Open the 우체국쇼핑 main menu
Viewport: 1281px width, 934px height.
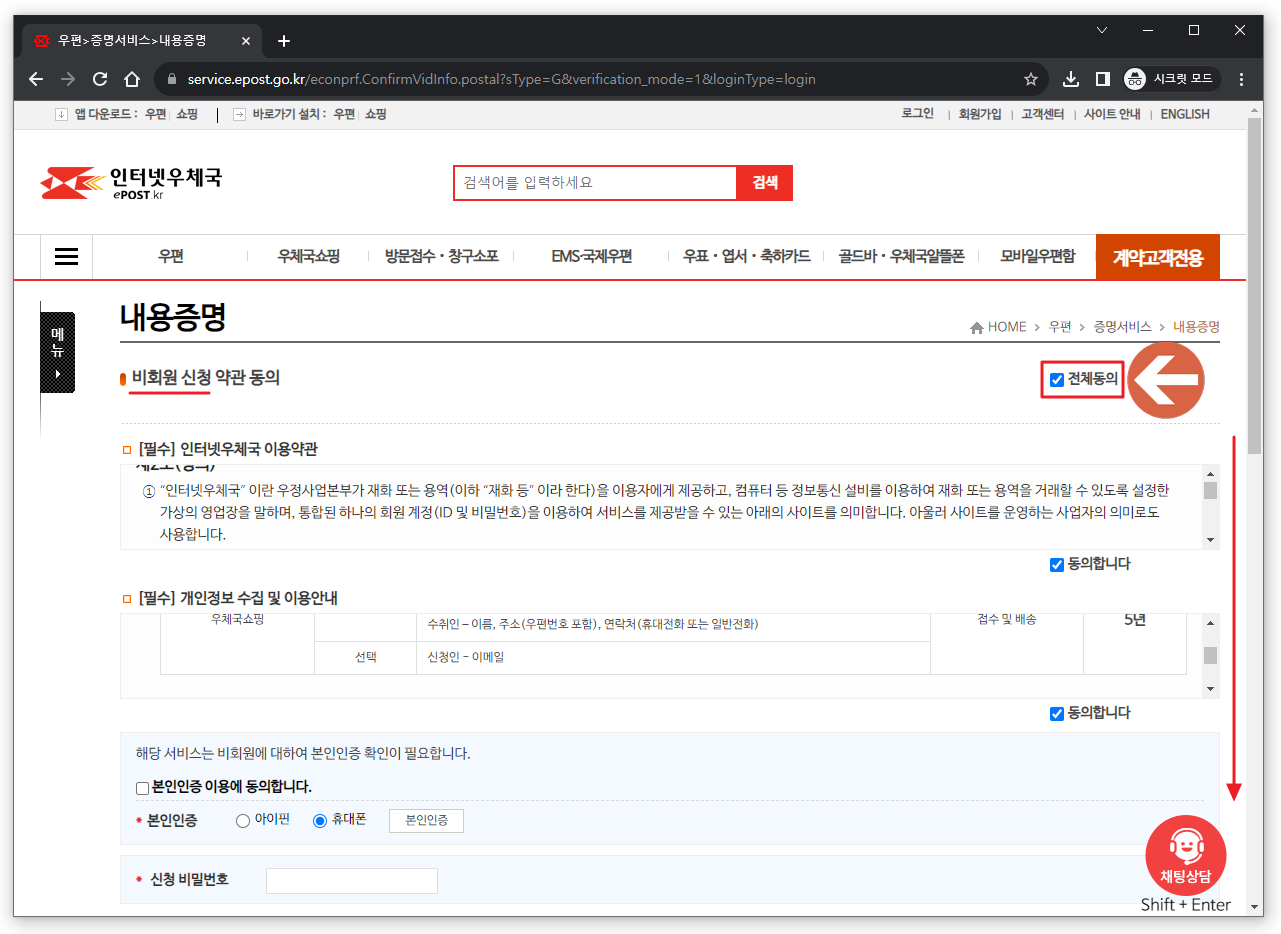[x=309, y=257]
